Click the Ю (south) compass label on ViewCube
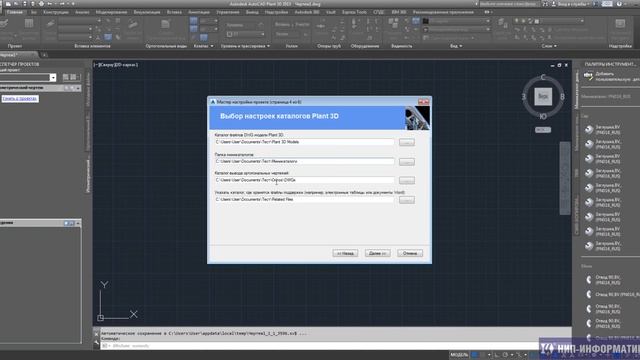 tap(543, 117)
